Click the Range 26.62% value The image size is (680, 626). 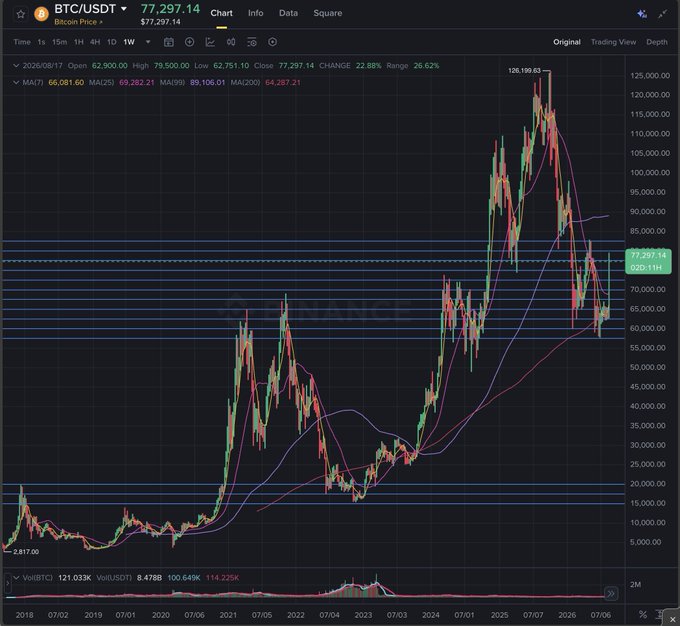[426, 66]
